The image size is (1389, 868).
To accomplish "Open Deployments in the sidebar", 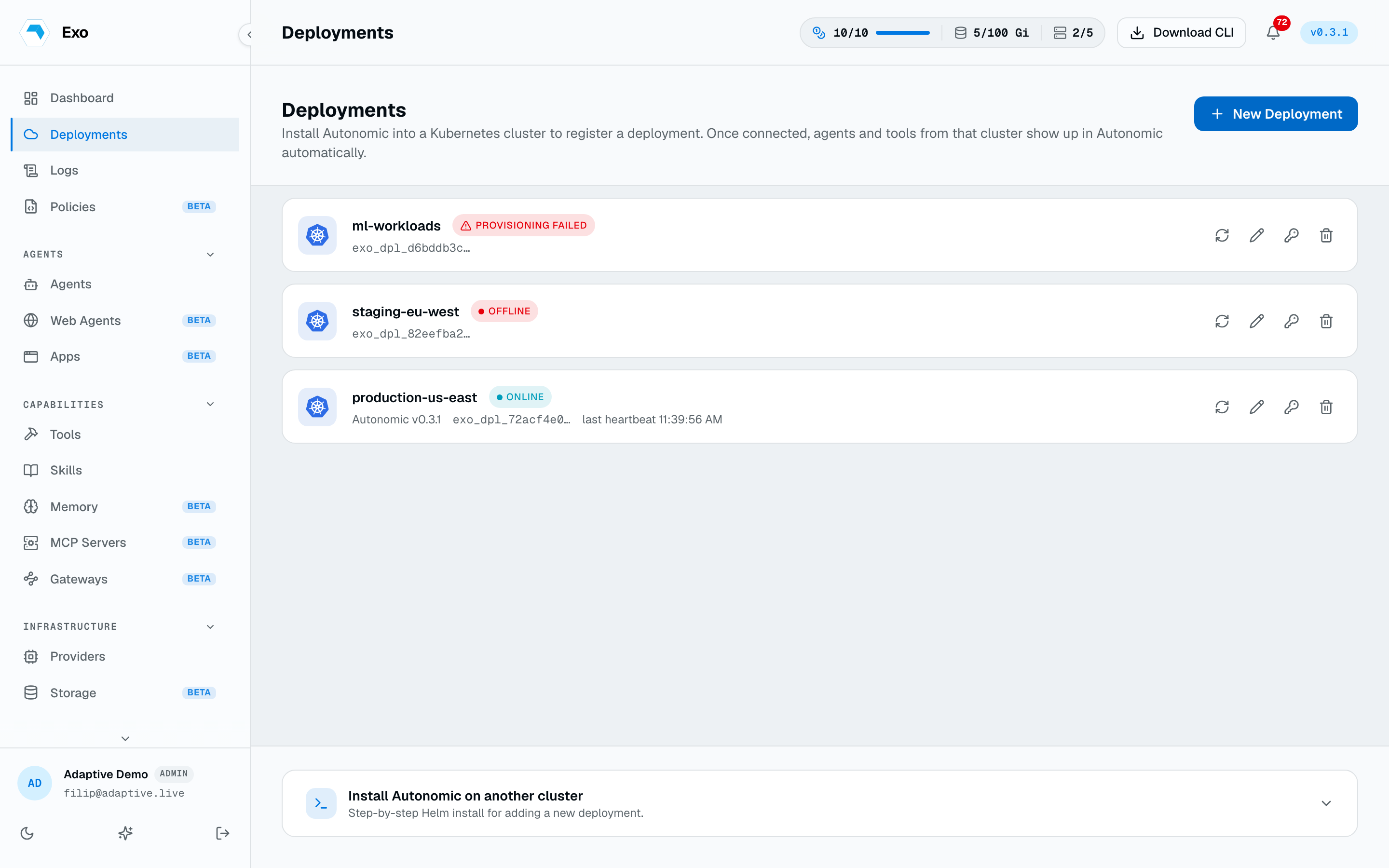I will click(x=125, y=135).
